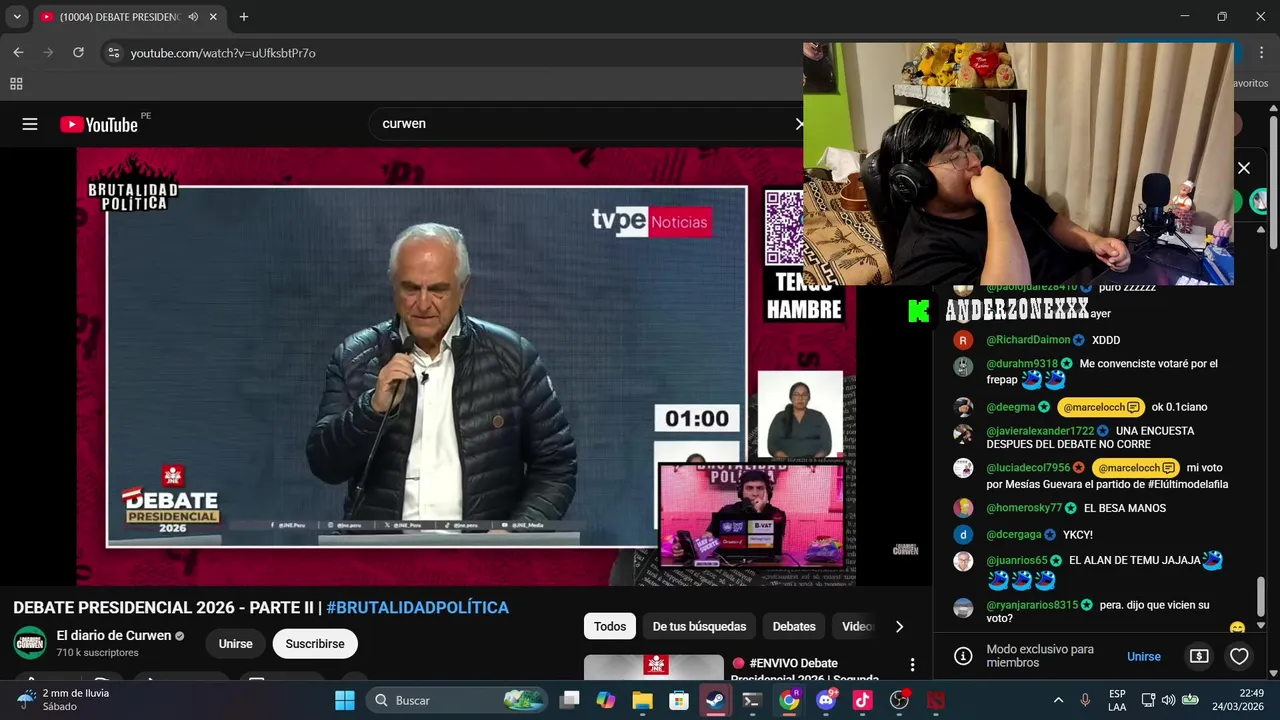Open the members-only info icon
Viewport: 1280px width, 720px height.
point(963,656)
